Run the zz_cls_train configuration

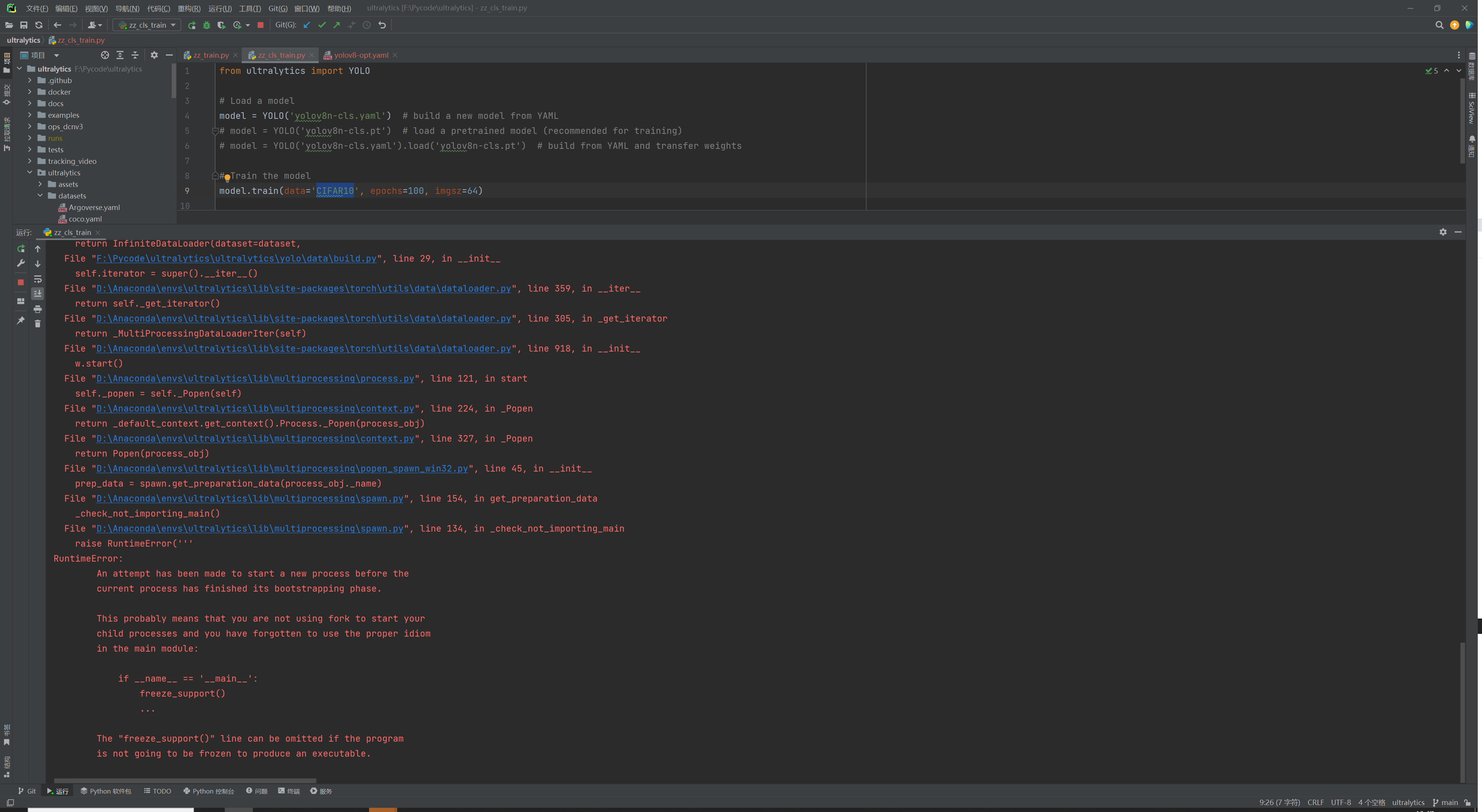192,25
